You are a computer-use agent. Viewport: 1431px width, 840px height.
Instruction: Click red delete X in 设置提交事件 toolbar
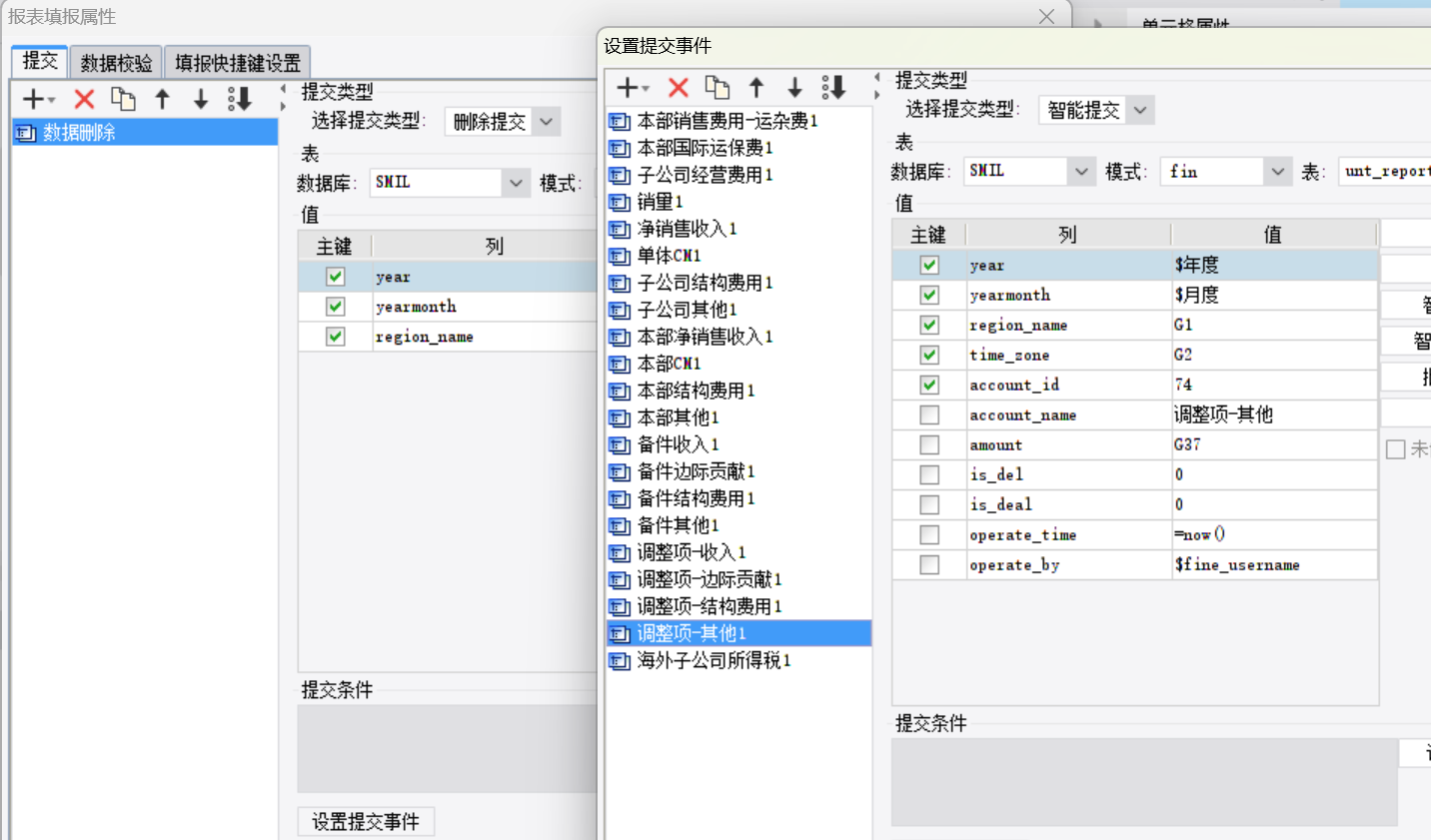point(679,88)
